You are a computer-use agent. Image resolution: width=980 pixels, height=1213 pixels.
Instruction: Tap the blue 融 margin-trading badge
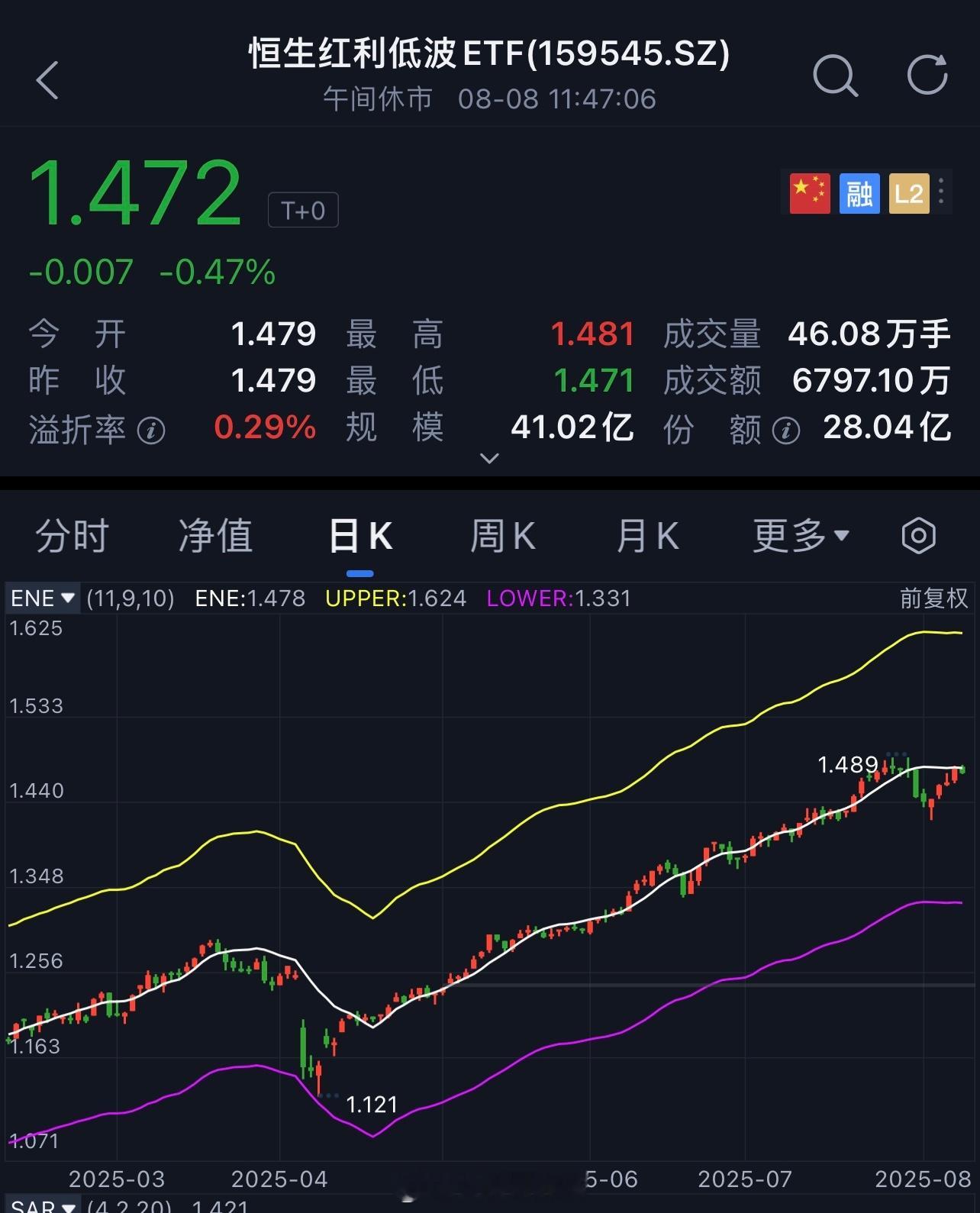(859, 192)
